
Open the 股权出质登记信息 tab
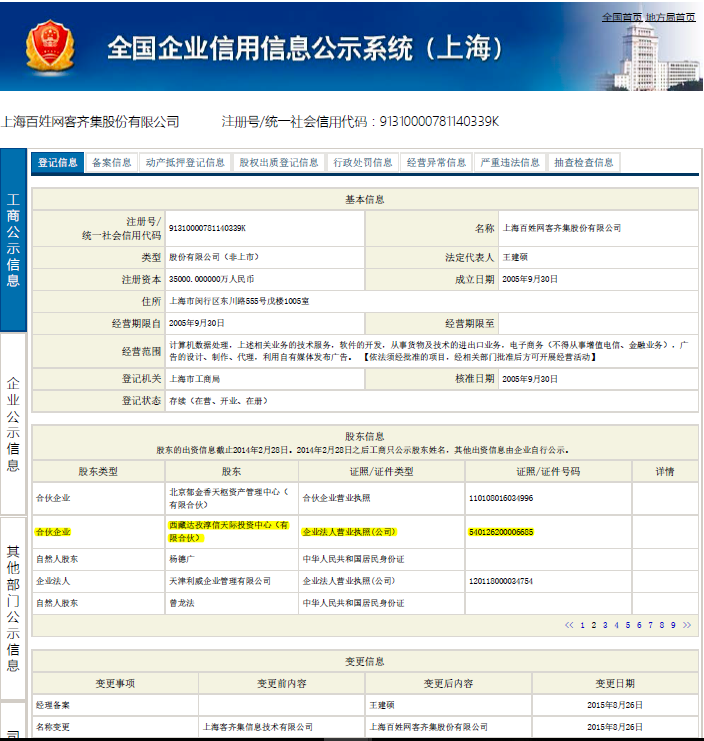point(279,163)
